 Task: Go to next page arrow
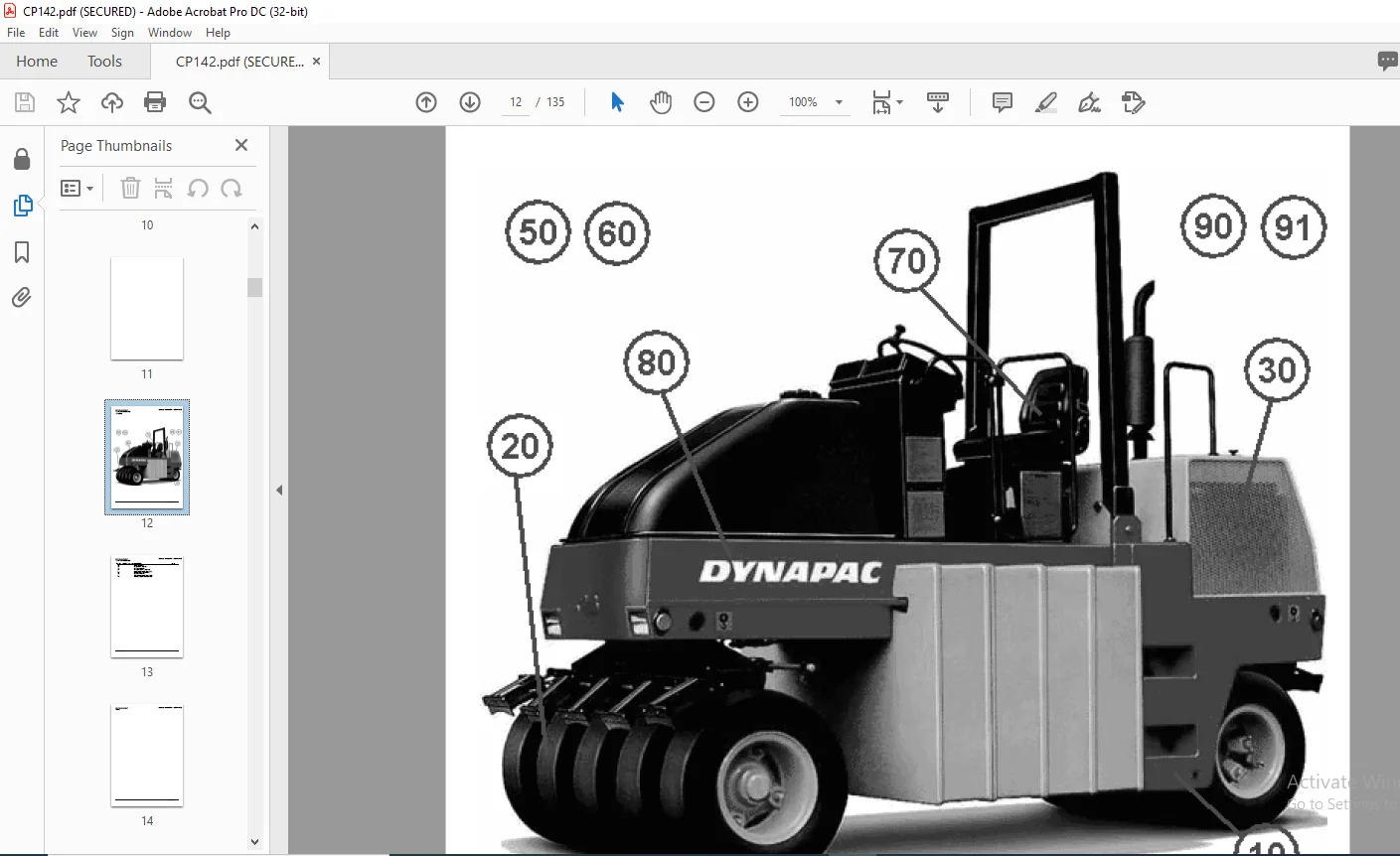pyautogui.click(x=470, y=102)
